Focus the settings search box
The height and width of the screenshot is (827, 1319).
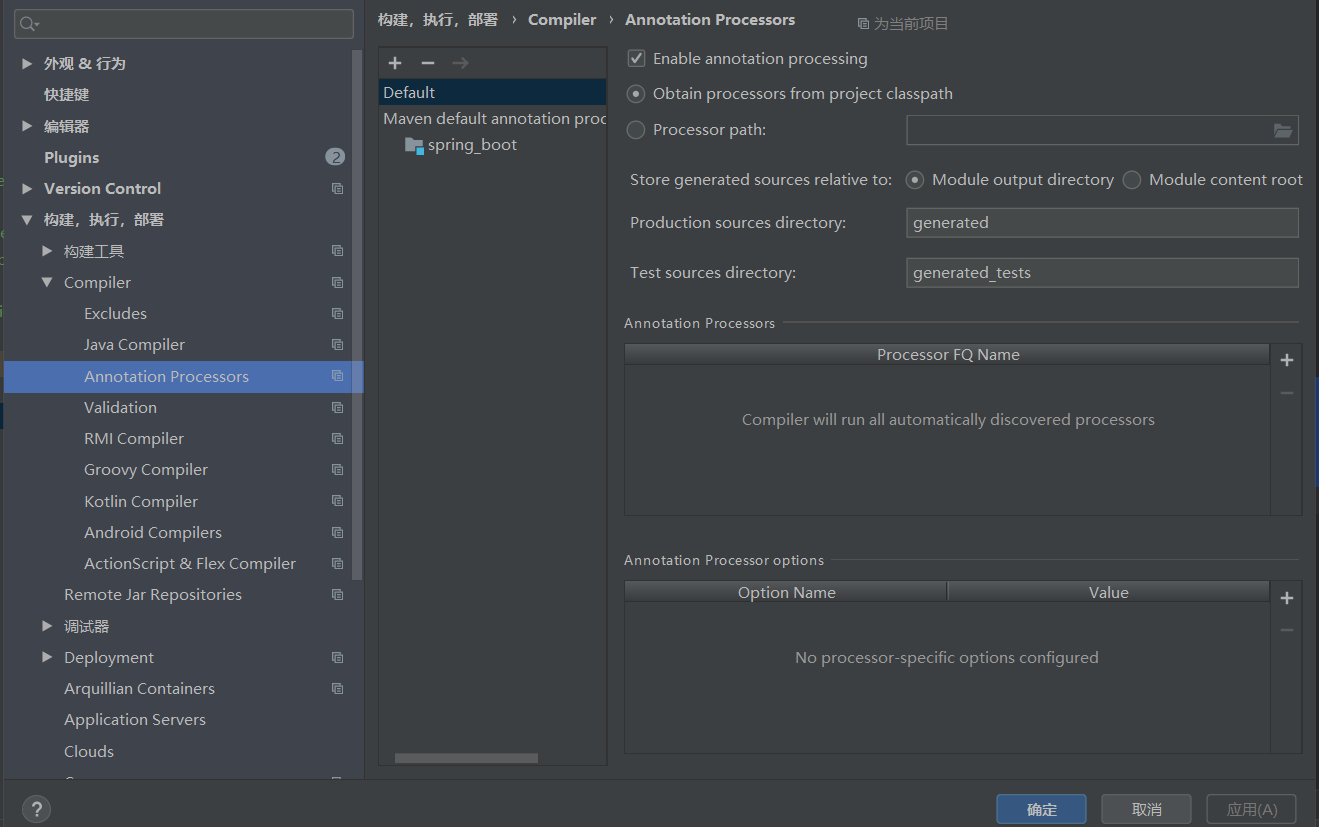(x=184, y=24)
